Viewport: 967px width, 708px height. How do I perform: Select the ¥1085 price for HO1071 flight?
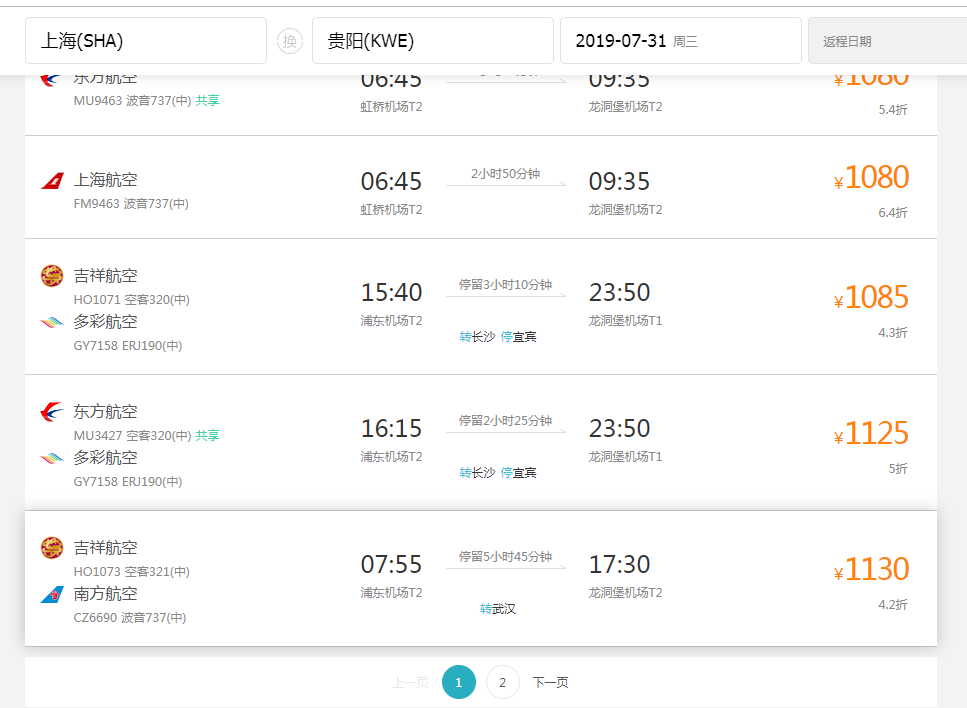871,297
